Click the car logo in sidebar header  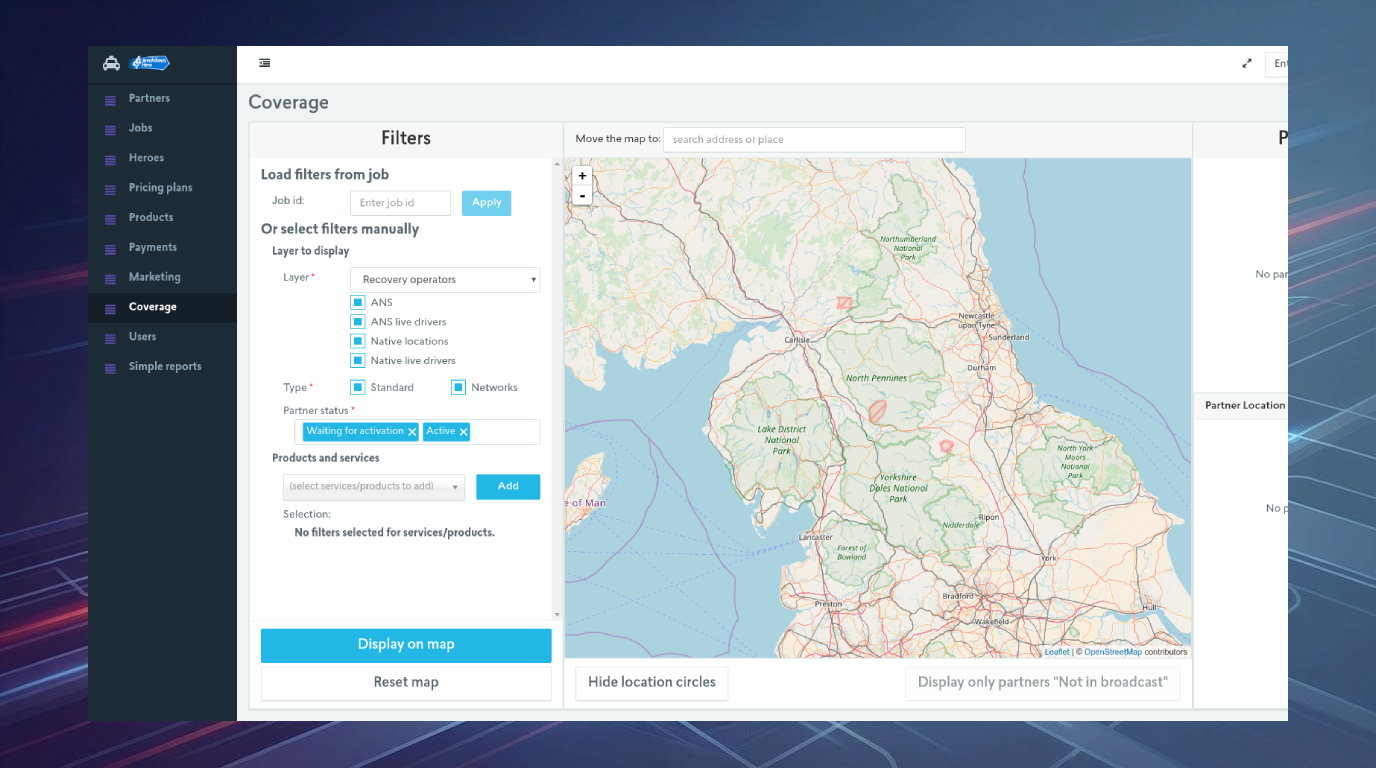coord(111,63)
